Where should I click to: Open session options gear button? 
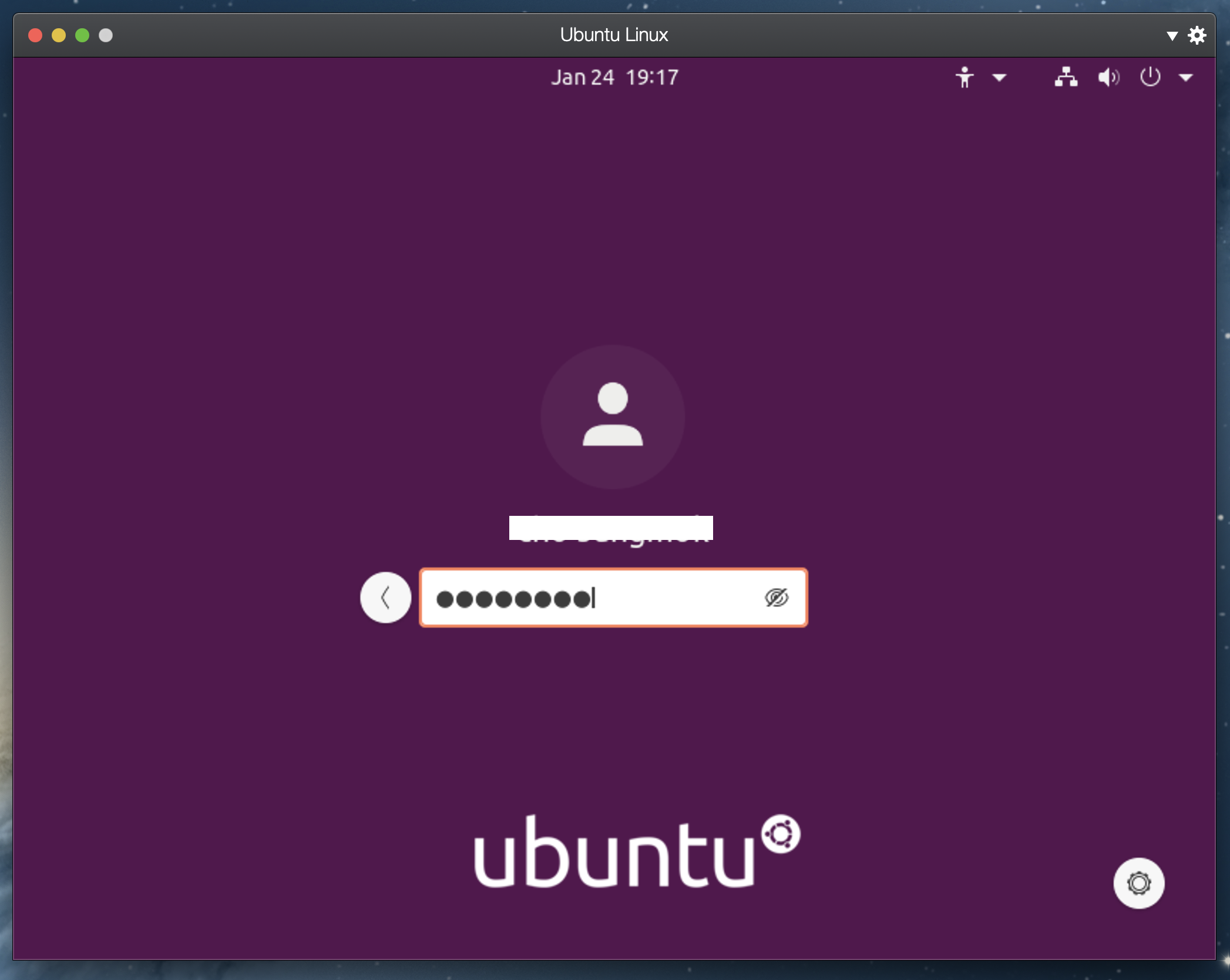tap(1138, 883)
